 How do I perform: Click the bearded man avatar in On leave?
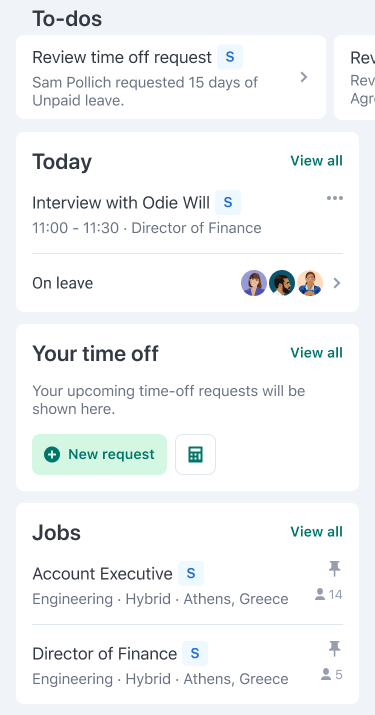(x=282, y=283)
